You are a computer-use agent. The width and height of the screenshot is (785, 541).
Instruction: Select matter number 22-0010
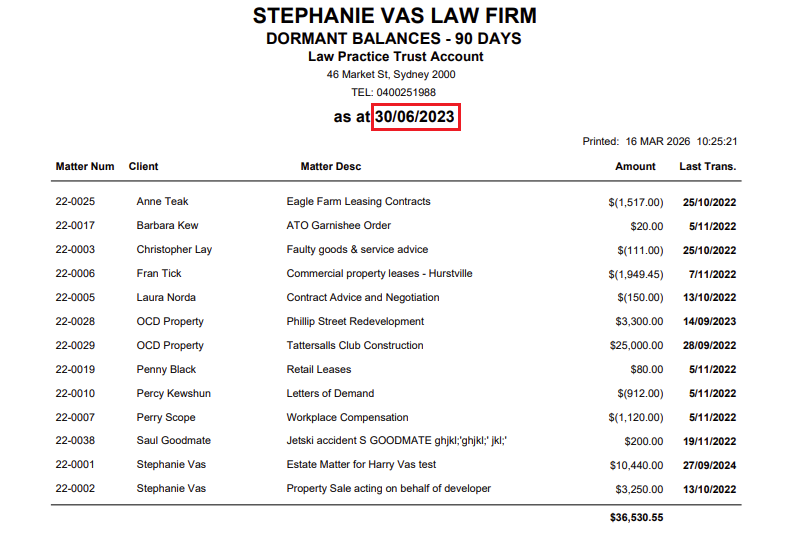[75, 394]
